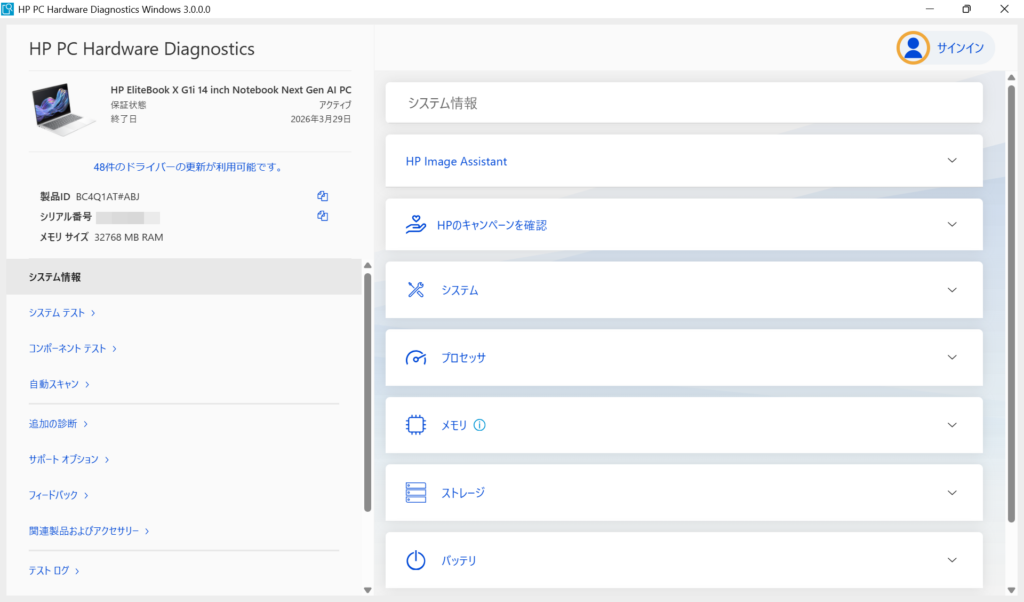
Task: Copy the serial number with copy icon
Action: pos(322,216)
